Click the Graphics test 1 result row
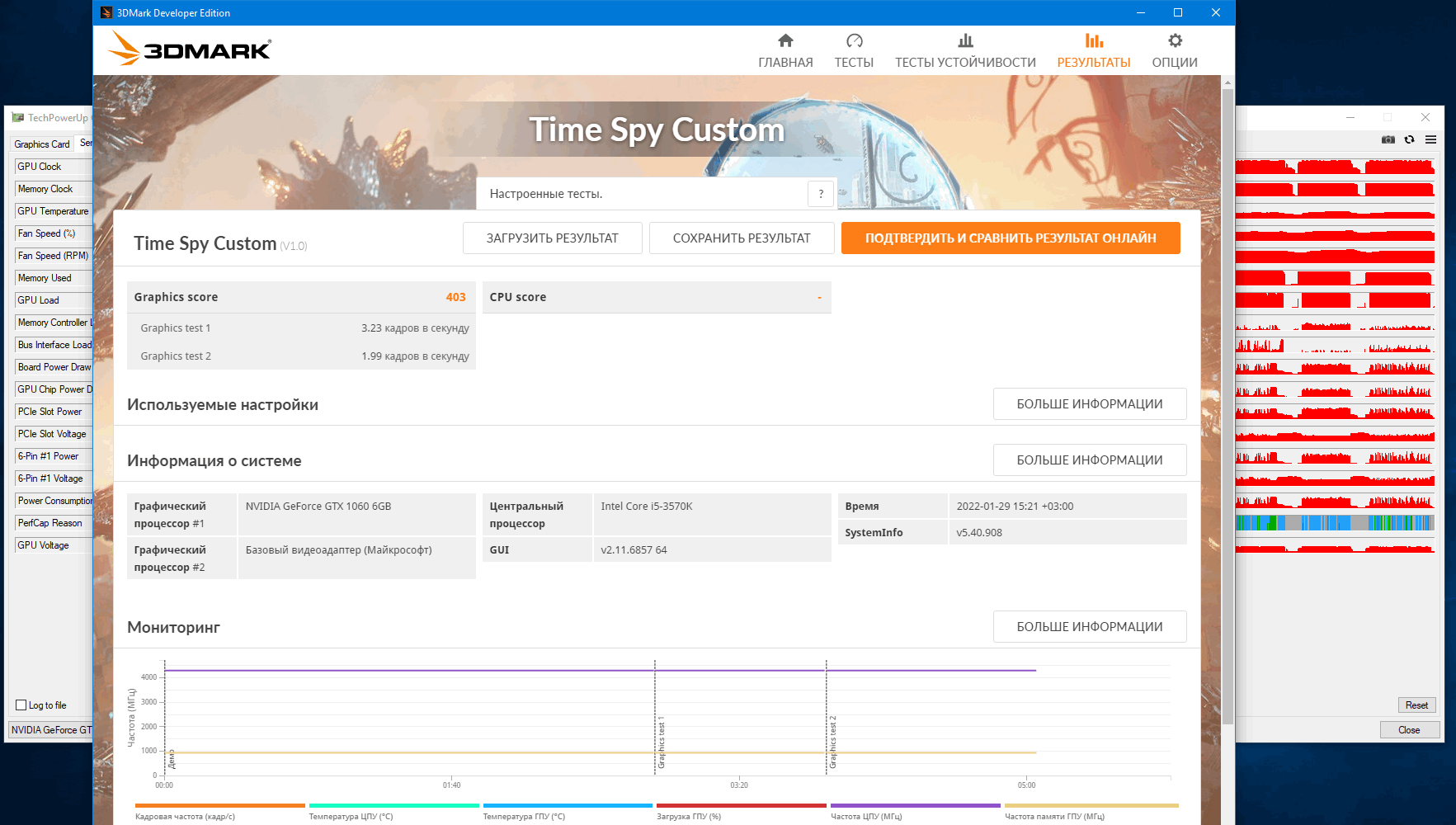 pyautogui.click(x=301, y=328)
